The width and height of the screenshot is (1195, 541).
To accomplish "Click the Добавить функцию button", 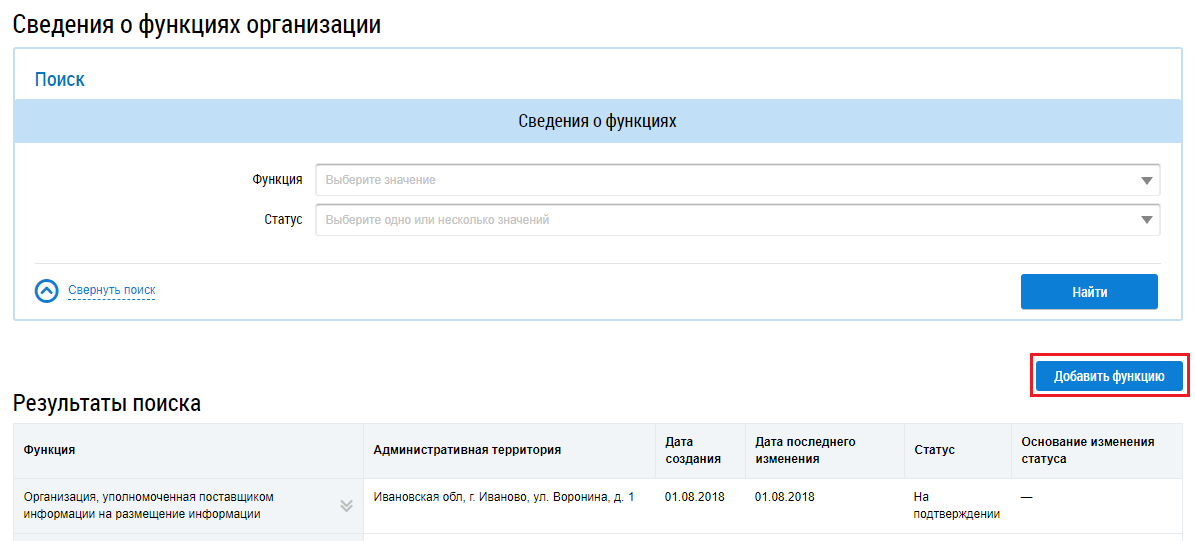I will point(1109,377).
